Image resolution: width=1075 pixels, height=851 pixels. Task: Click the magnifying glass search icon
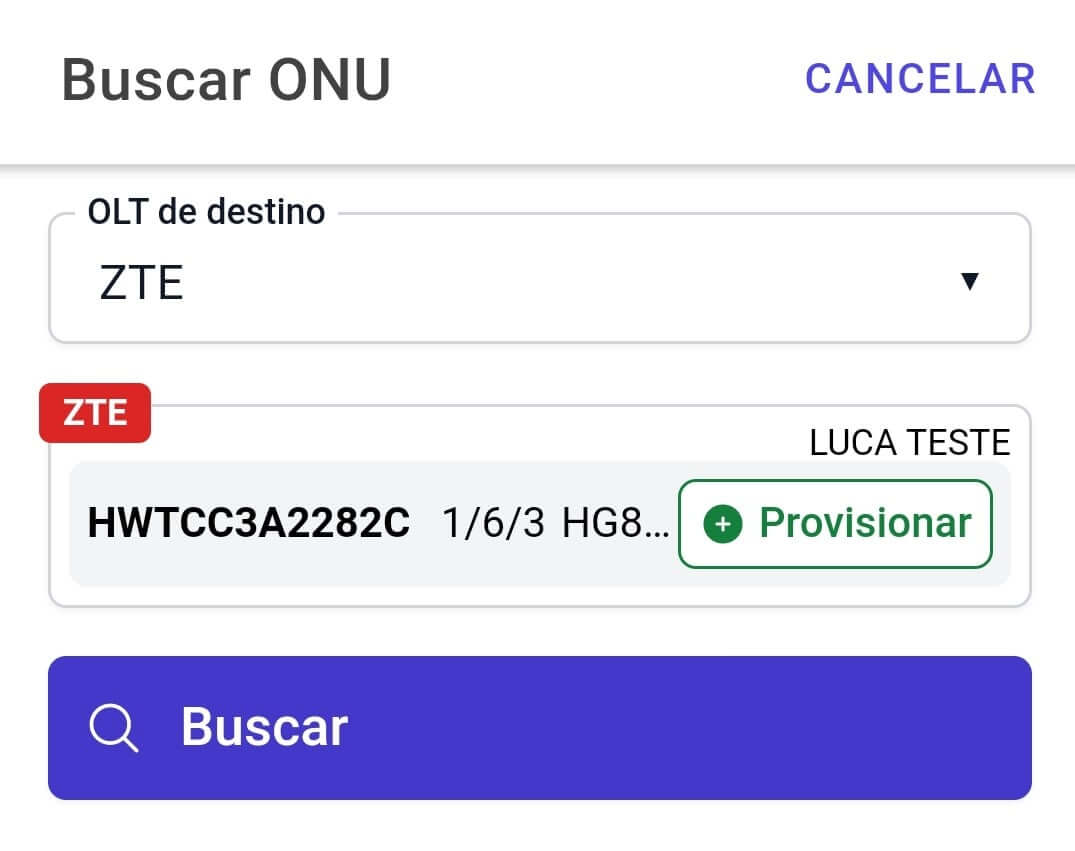point(114,727)
